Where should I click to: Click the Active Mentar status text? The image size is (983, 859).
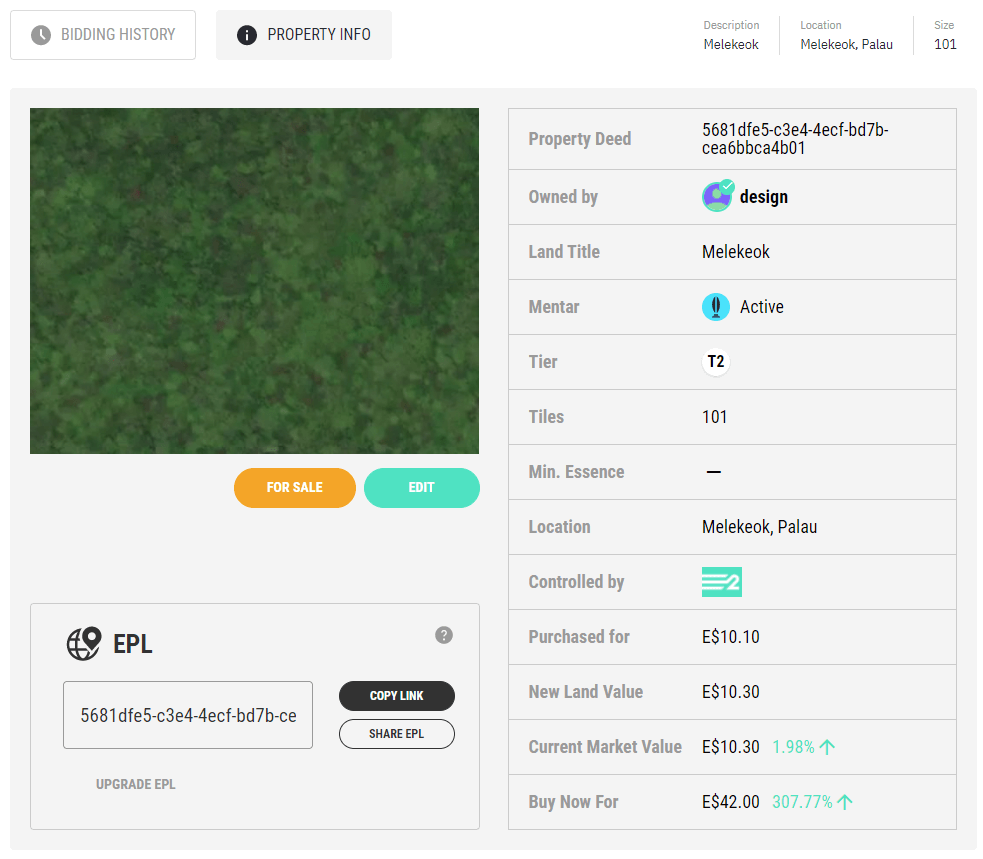coord(762,307)
